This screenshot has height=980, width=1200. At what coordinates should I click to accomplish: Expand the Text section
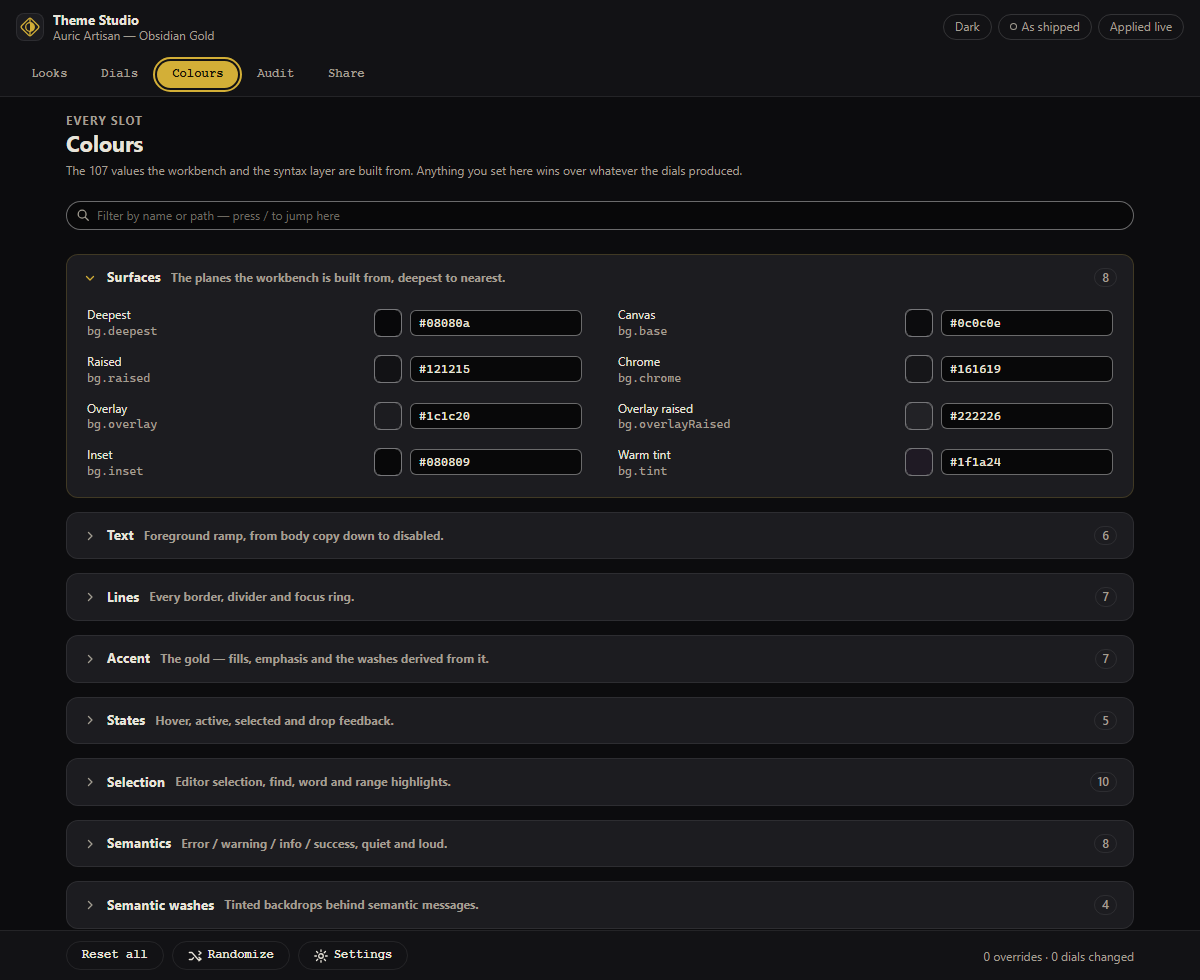pos(599,536)
